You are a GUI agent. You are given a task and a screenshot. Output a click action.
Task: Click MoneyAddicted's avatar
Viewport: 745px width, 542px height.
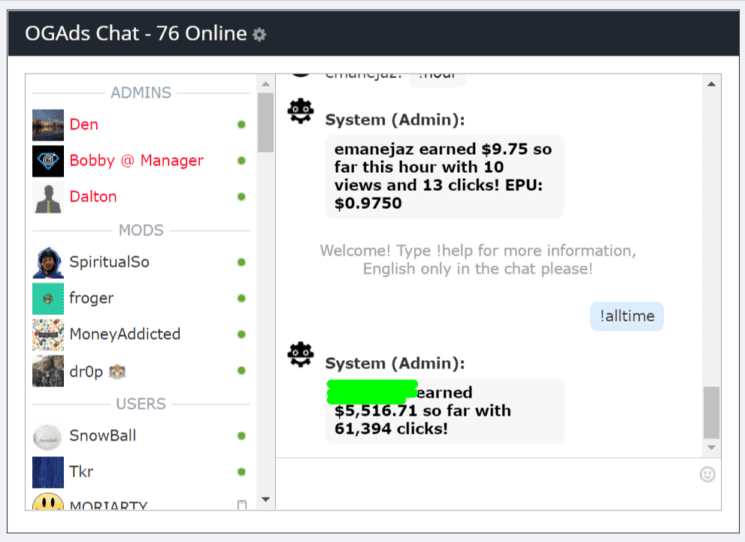[x=48, y=335]
